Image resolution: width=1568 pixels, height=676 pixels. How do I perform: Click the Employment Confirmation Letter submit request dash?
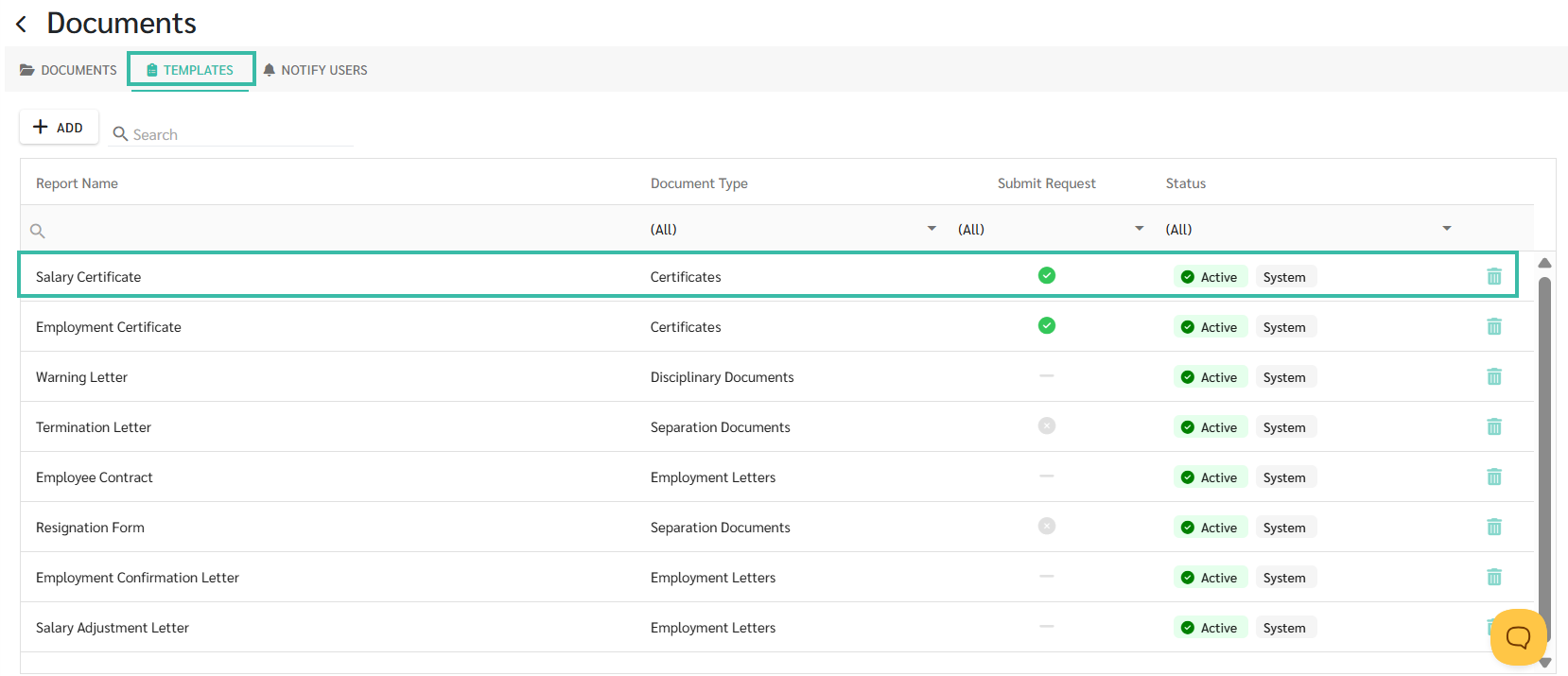[x=1047, y=576]
